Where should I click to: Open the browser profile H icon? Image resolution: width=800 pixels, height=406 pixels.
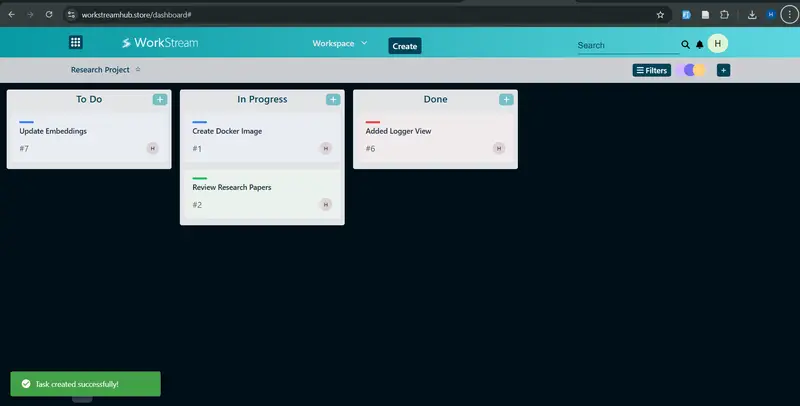point(771,15)
